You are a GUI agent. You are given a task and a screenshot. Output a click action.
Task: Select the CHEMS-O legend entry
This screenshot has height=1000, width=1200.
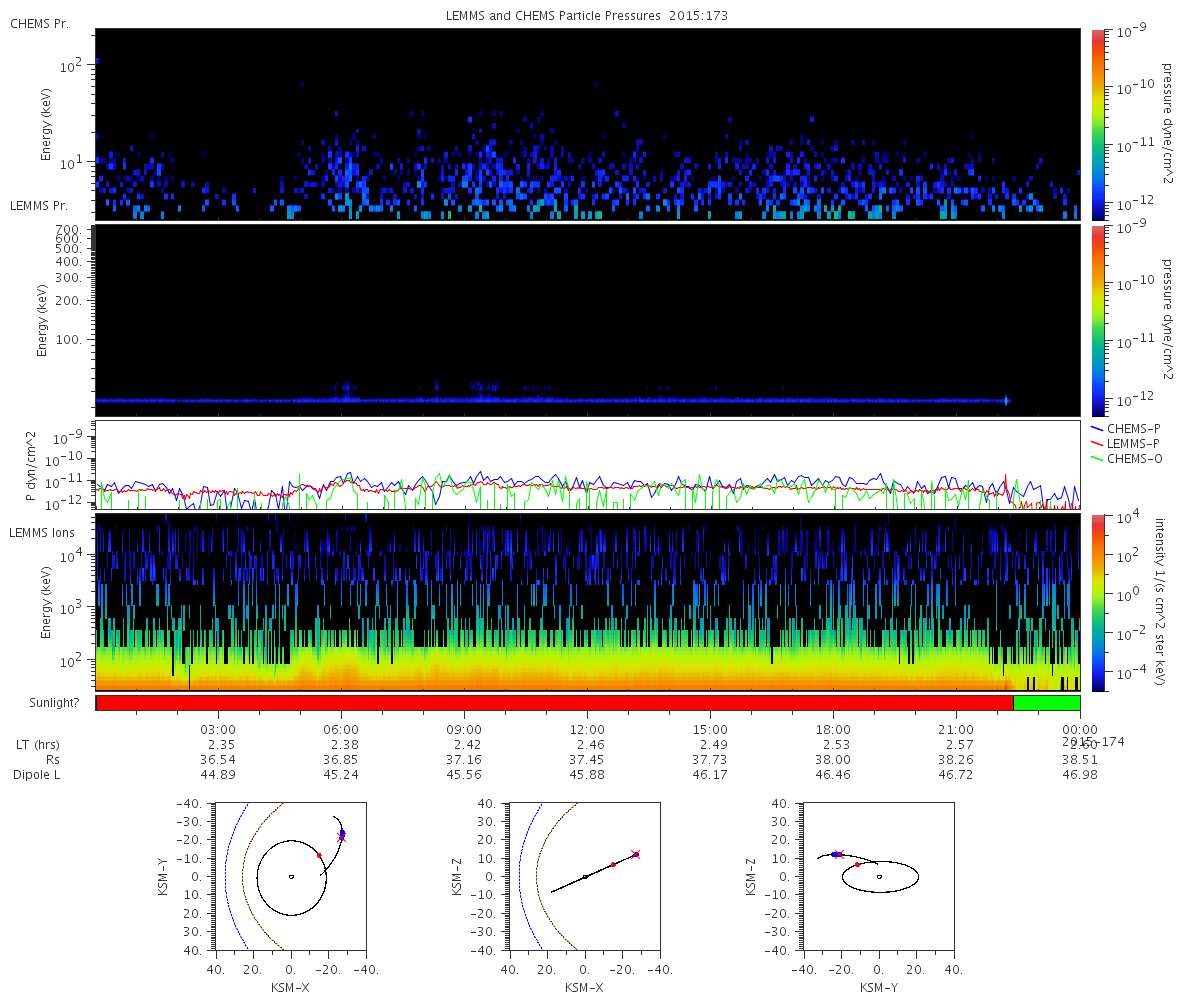pyautogui.click(x=1133, y=458)
